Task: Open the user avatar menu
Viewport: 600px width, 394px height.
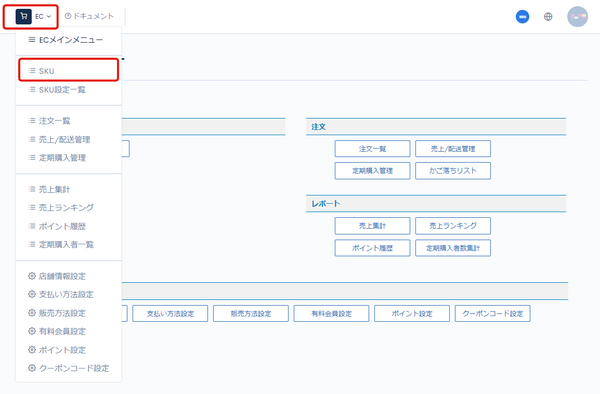Action: pos(577,16)
